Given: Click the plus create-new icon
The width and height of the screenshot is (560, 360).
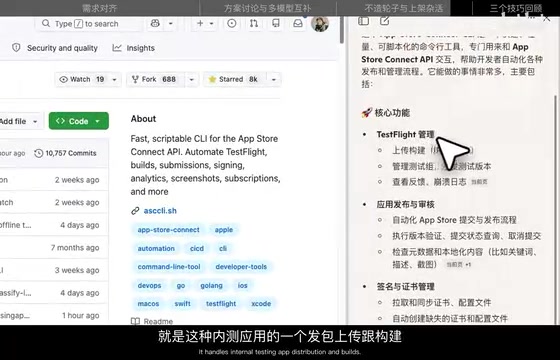Looking at the screenshot, I should (x=200, y=24).
